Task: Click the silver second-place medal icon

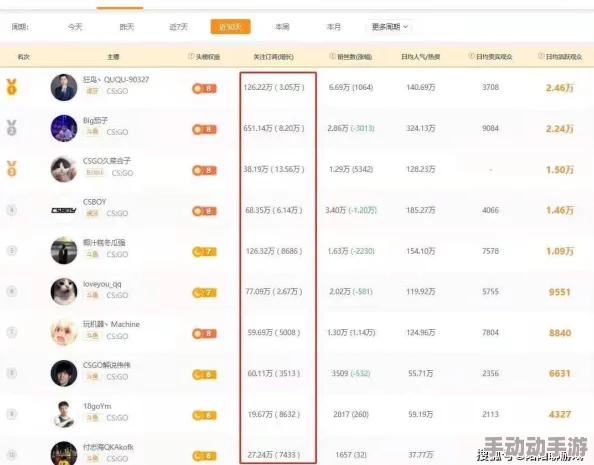Action: pyautogui.click(x=12, y=128)
